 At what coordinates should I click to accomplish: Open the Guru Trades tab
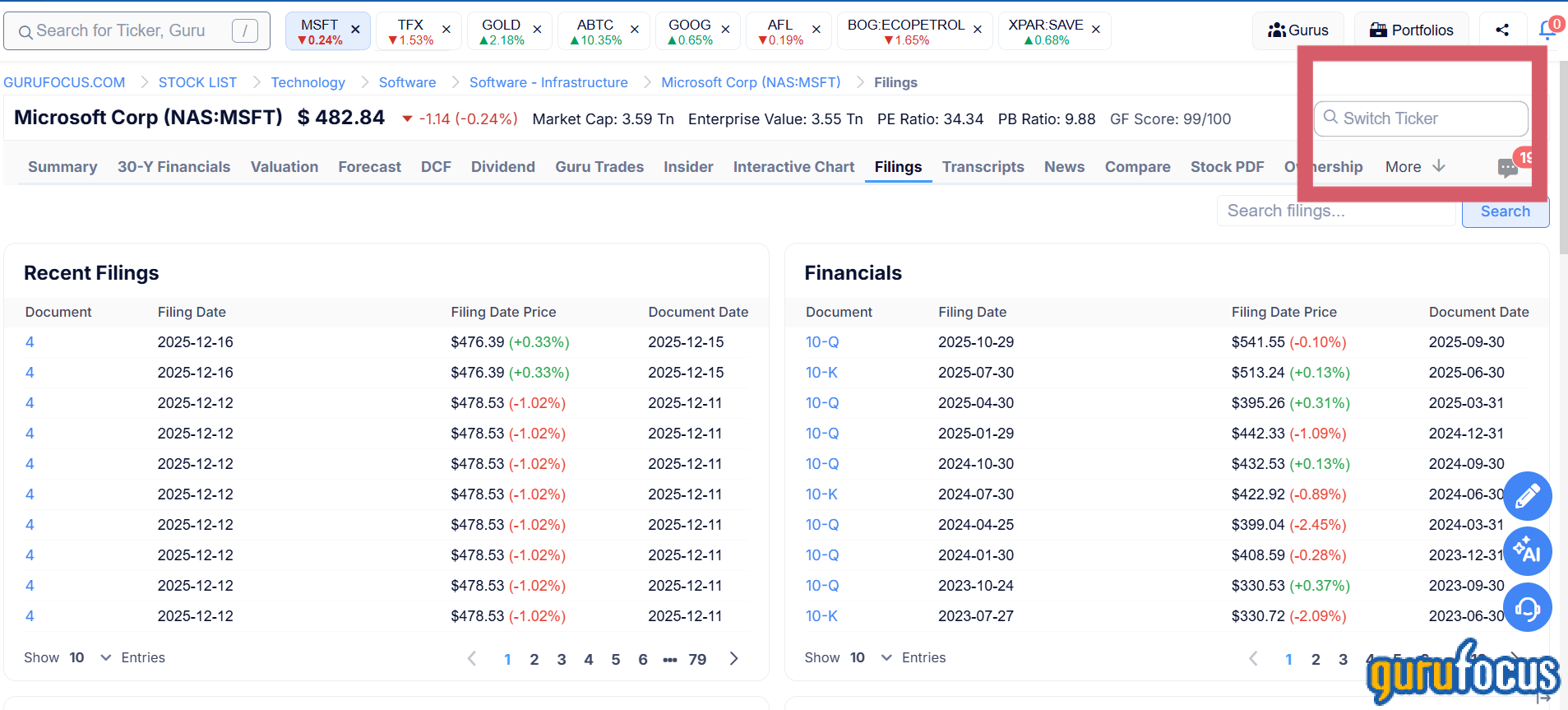(x=599, y=167)
